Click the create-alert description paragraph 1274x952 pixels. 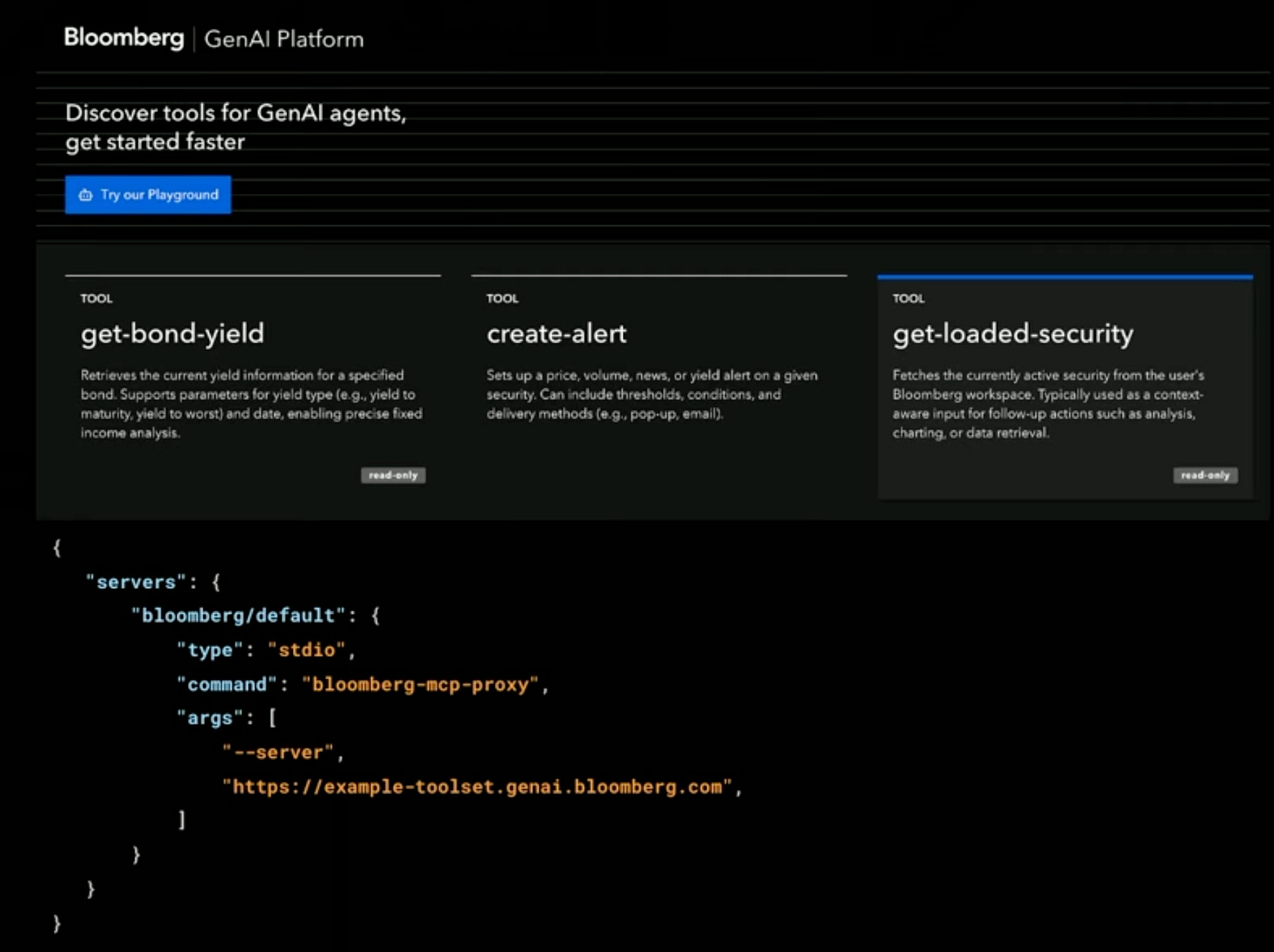pos(653,394)
